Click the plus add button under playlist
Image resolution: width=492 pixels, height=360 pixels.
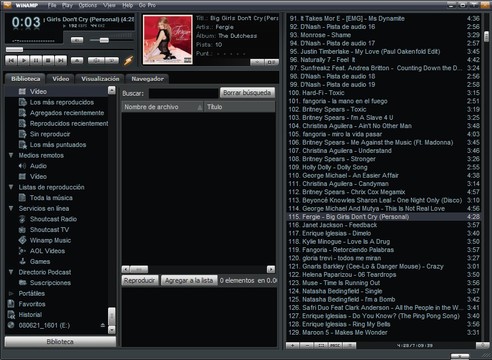coord(293,345)
